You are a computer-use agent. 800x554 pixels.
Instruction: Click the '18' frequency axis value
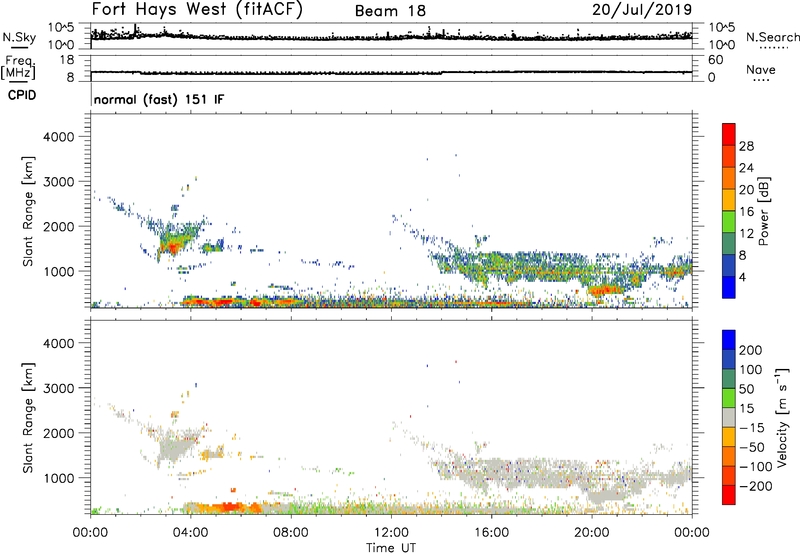[x=67, y=60]
